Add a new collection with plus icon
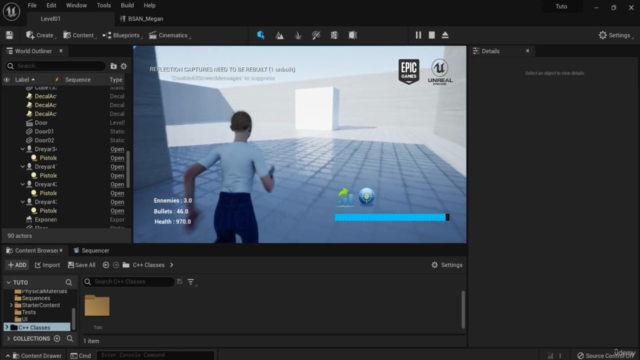This screenshot has height=360, width=640. 57,338
